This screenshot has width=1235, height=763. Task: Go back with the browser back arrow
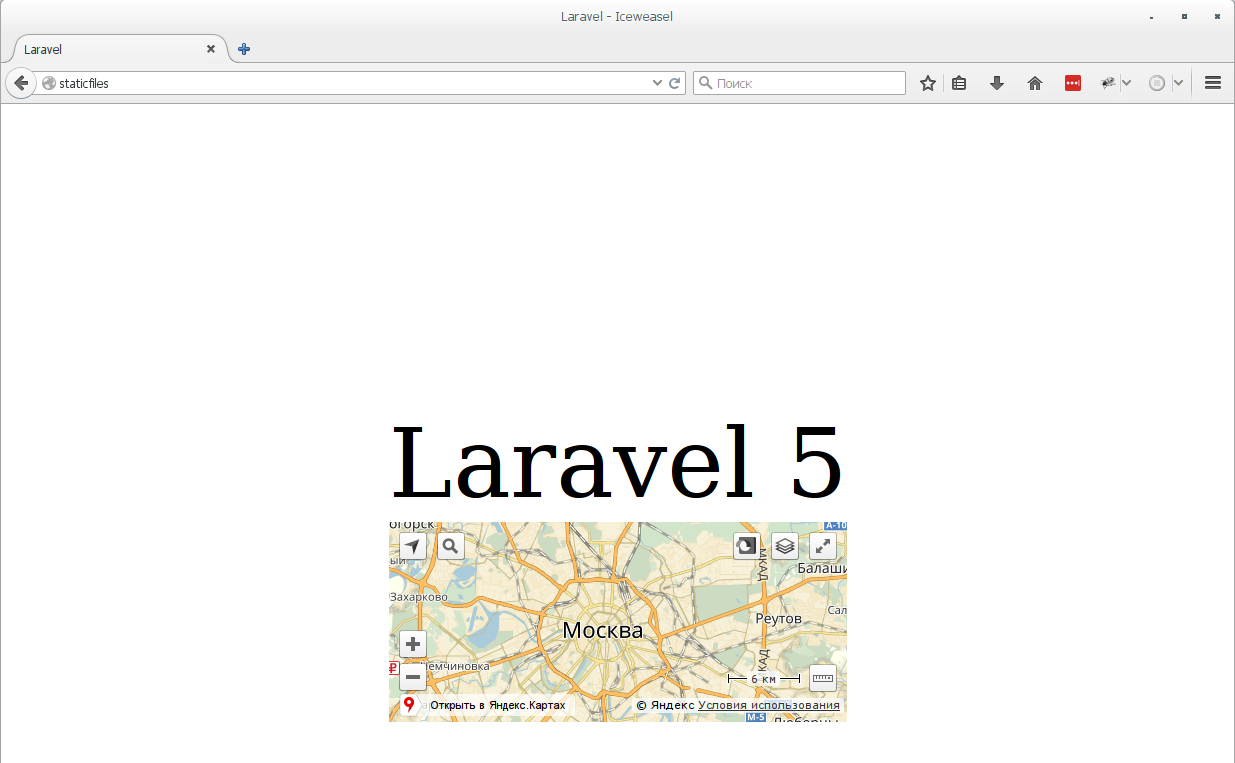pos(20,83)
